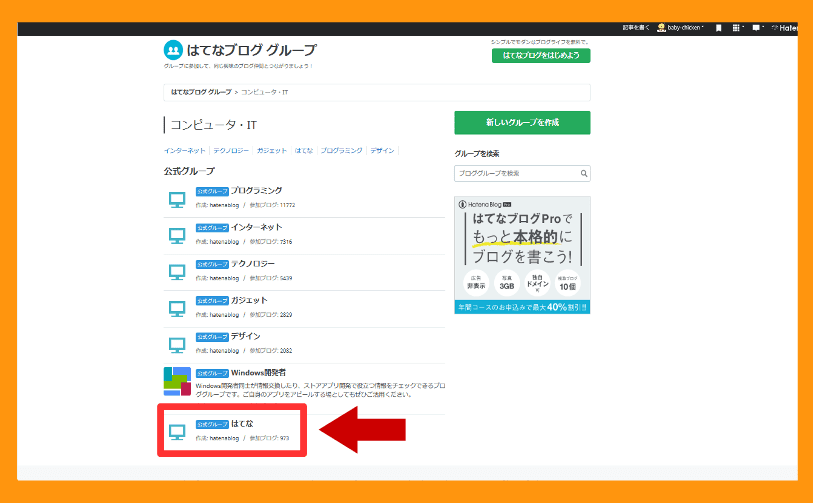Click the 記事を書く link in top bar
Screen dimensions: 813x503
[636, 28]
